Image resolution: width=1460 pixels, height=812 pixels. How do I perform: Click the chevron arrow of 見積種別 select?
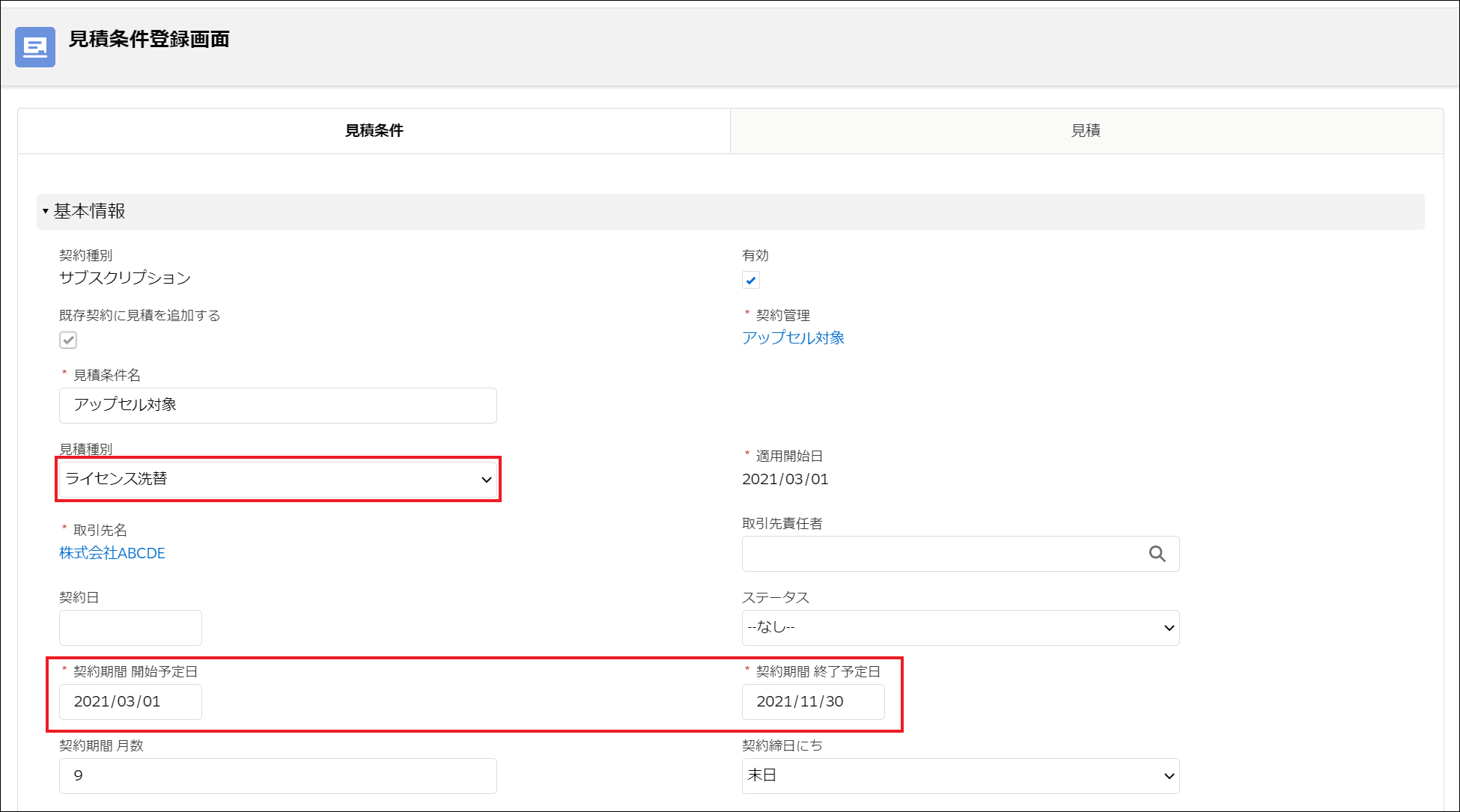coord(486,480)
